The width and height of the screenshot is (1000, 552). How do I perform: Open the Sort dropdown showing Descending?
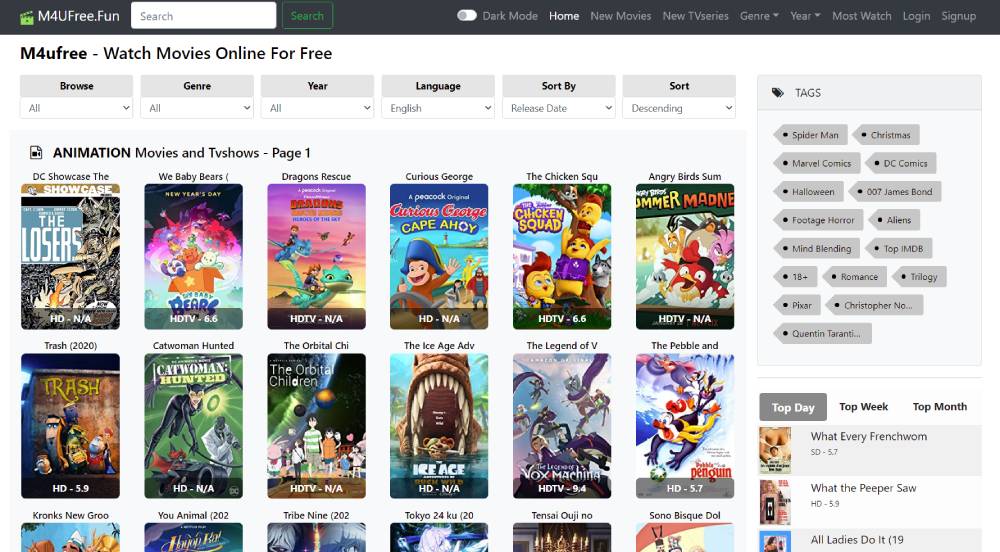(679, 108)
